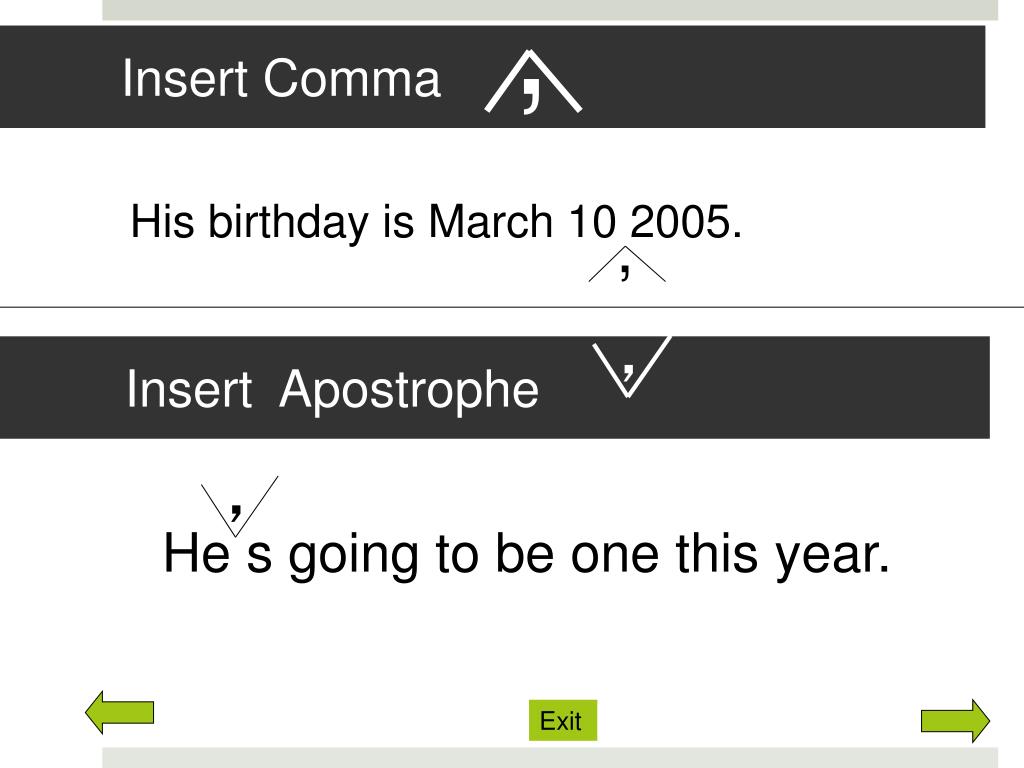
Task: Click the year 2005 in the sentence
Action: click(680, 222)
